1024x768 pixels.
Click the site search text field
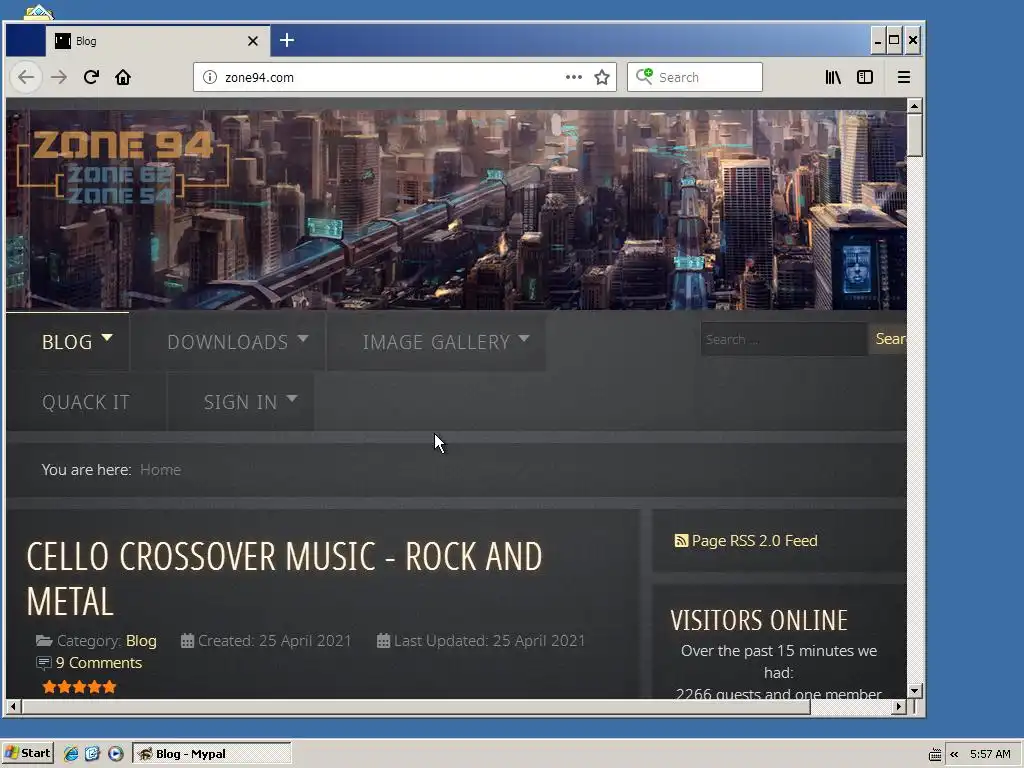click(784, 339)
